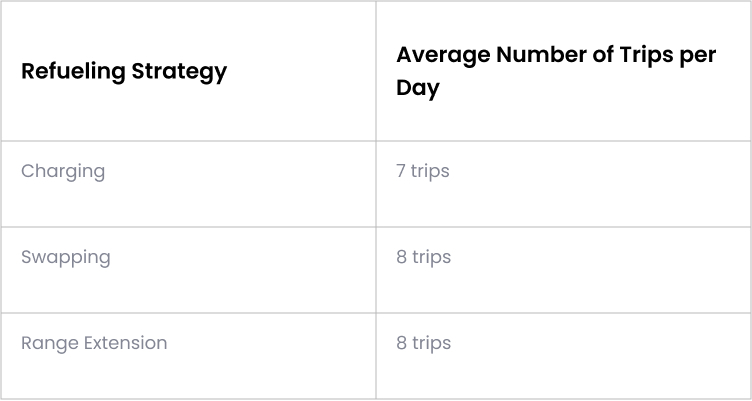
Task: Select the Average Number of Trips header
Action: point(556,71)
